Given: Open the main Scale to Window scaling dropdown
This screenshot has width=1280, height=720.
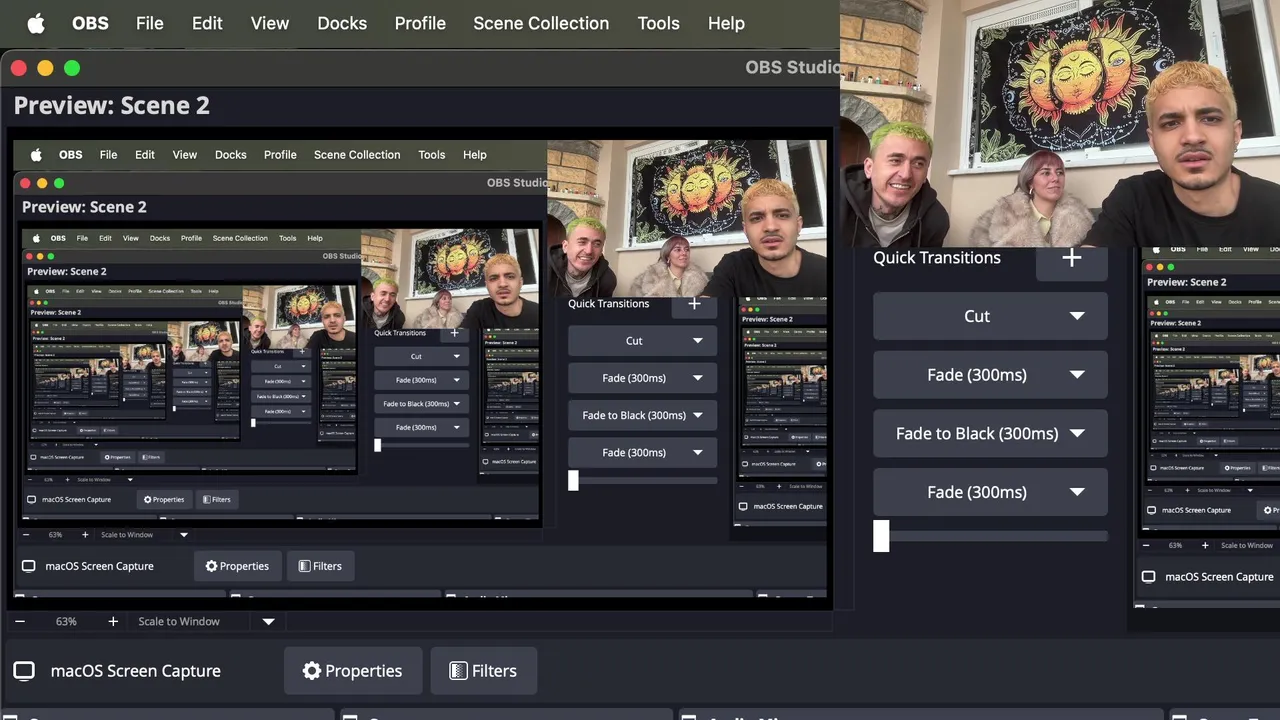Looking at the screenshot, I should 205,621.
